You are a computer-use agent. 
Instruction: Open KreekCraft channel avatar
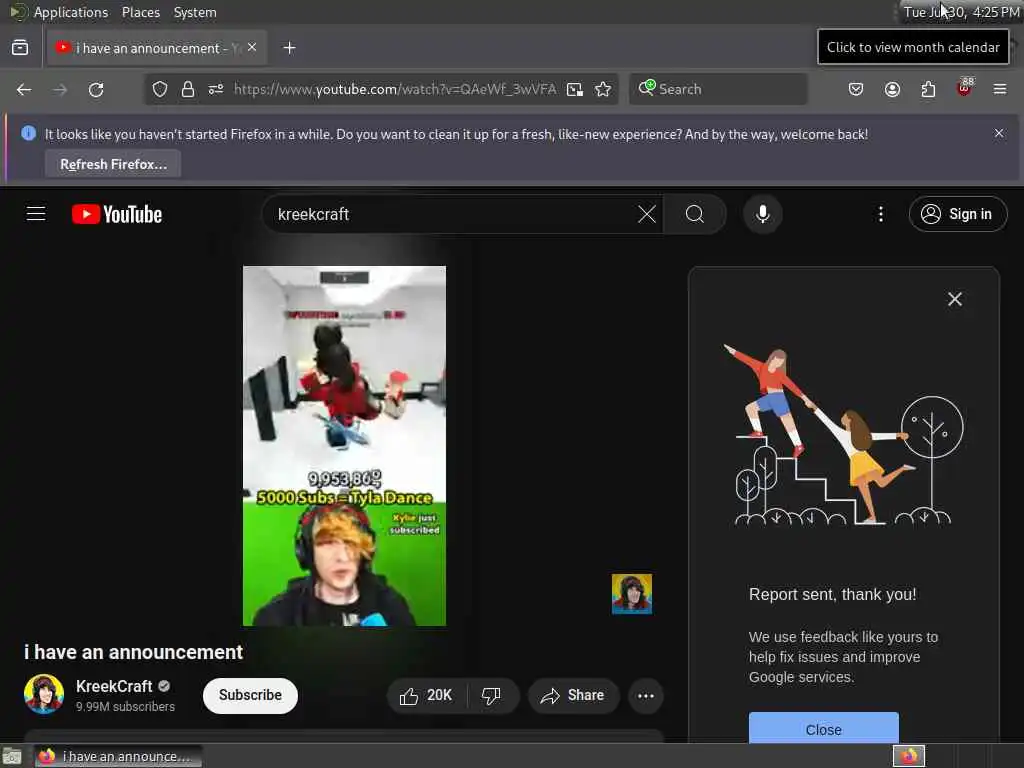pyautogui.click(x=44, y=694)
